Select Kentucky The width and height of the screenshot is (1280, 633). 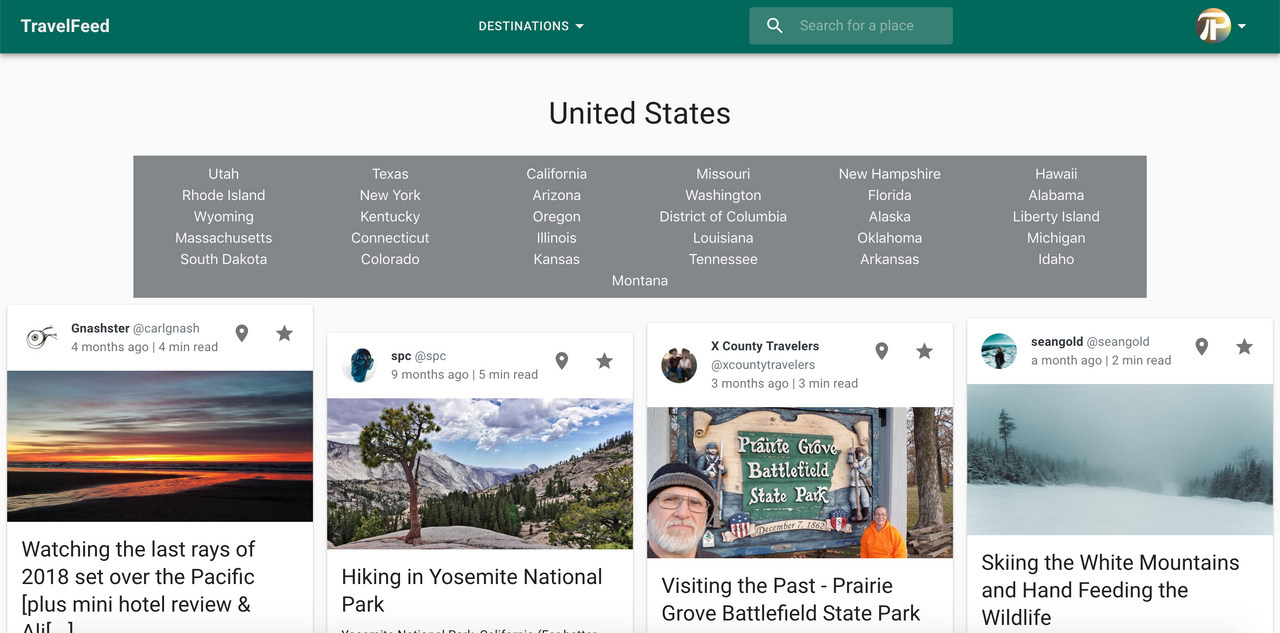coord(390,216)
